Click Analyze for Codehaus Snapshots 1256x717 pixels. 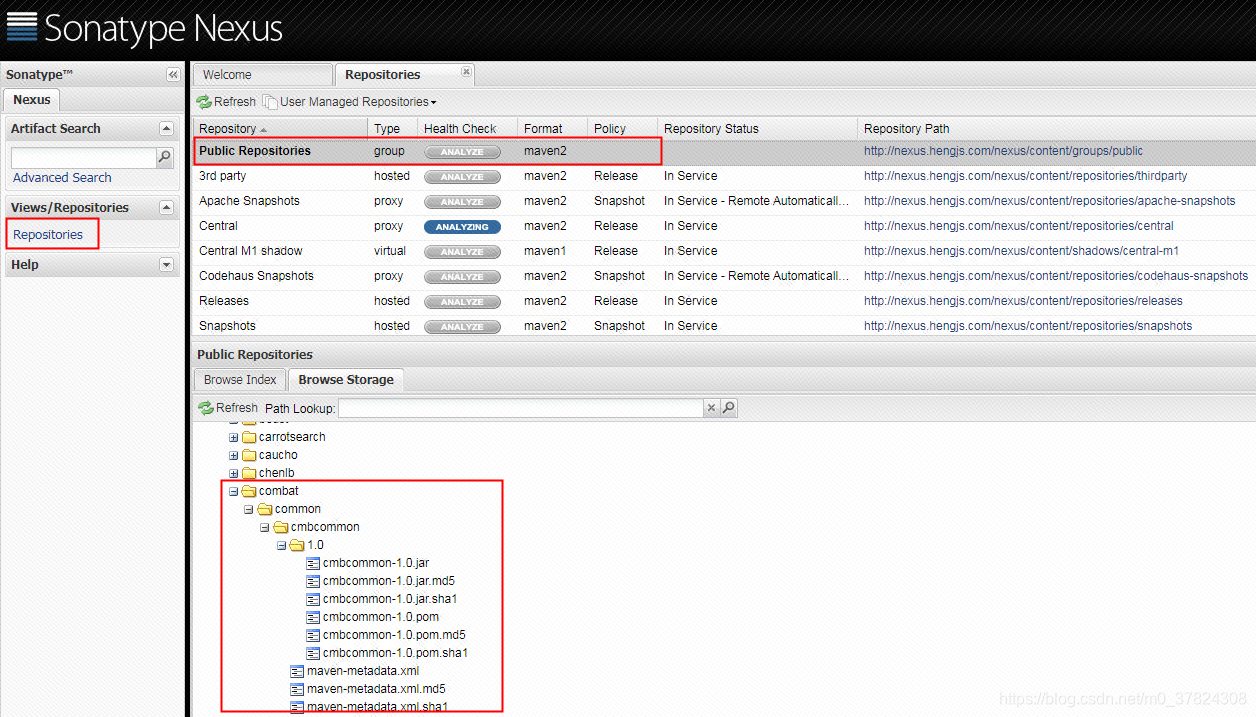click(x=462, y=277)
